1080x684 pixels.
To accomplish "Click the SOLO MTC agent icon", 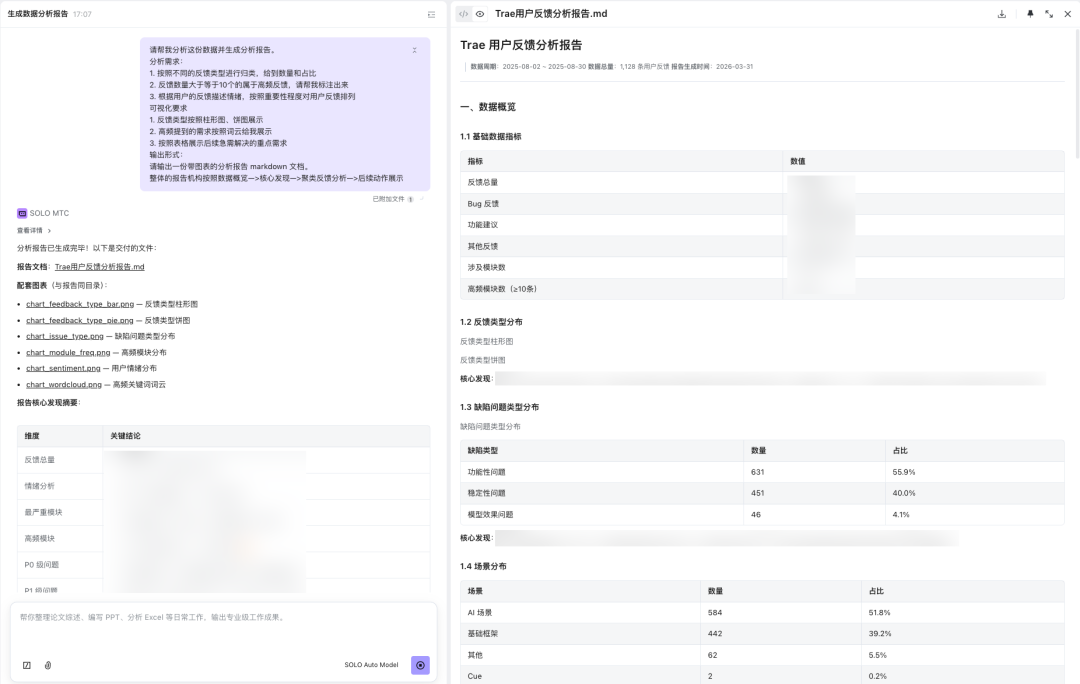I will 21,213.
